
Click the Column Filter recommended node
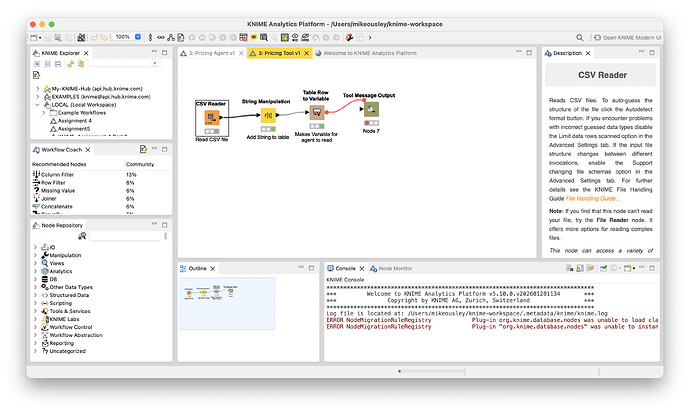tap(59, 174)
